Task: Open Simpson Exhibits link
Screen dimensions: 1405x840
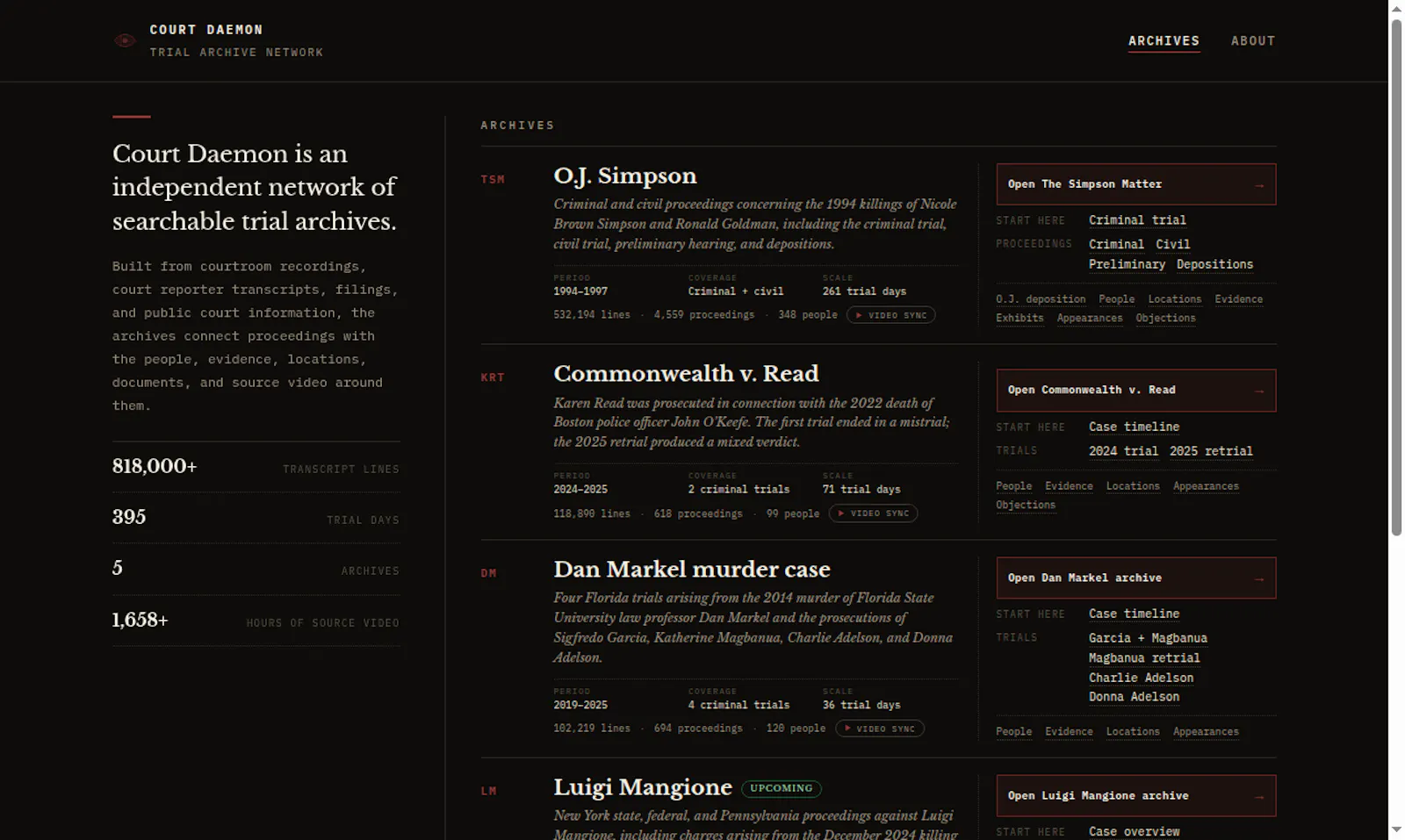Action: tap(1020, 319)
